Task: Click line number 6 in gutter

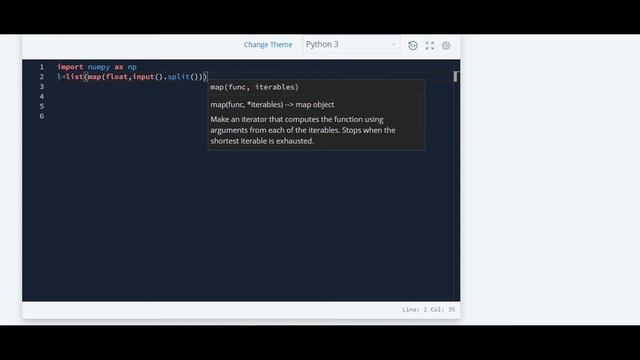Action: (42, 116)
